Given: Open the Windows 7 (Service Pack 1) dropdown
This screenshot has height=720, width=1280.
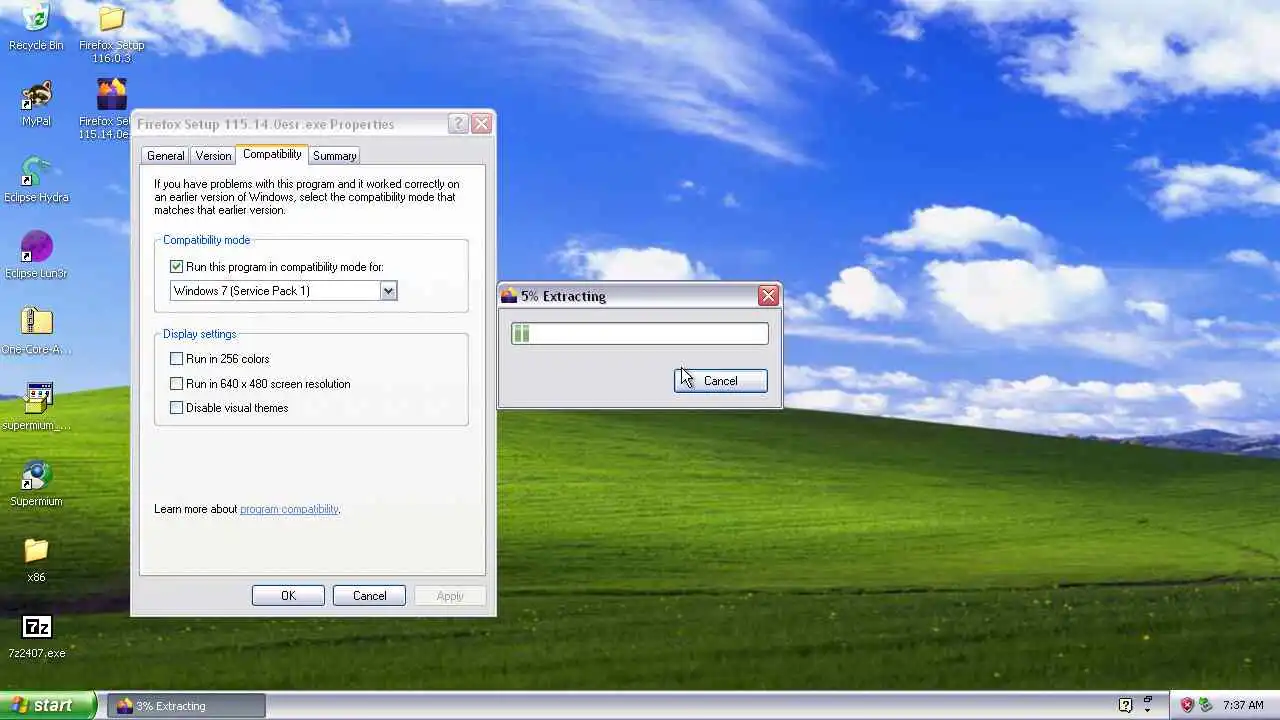Looking at the screenshot, I should [388, 291].
